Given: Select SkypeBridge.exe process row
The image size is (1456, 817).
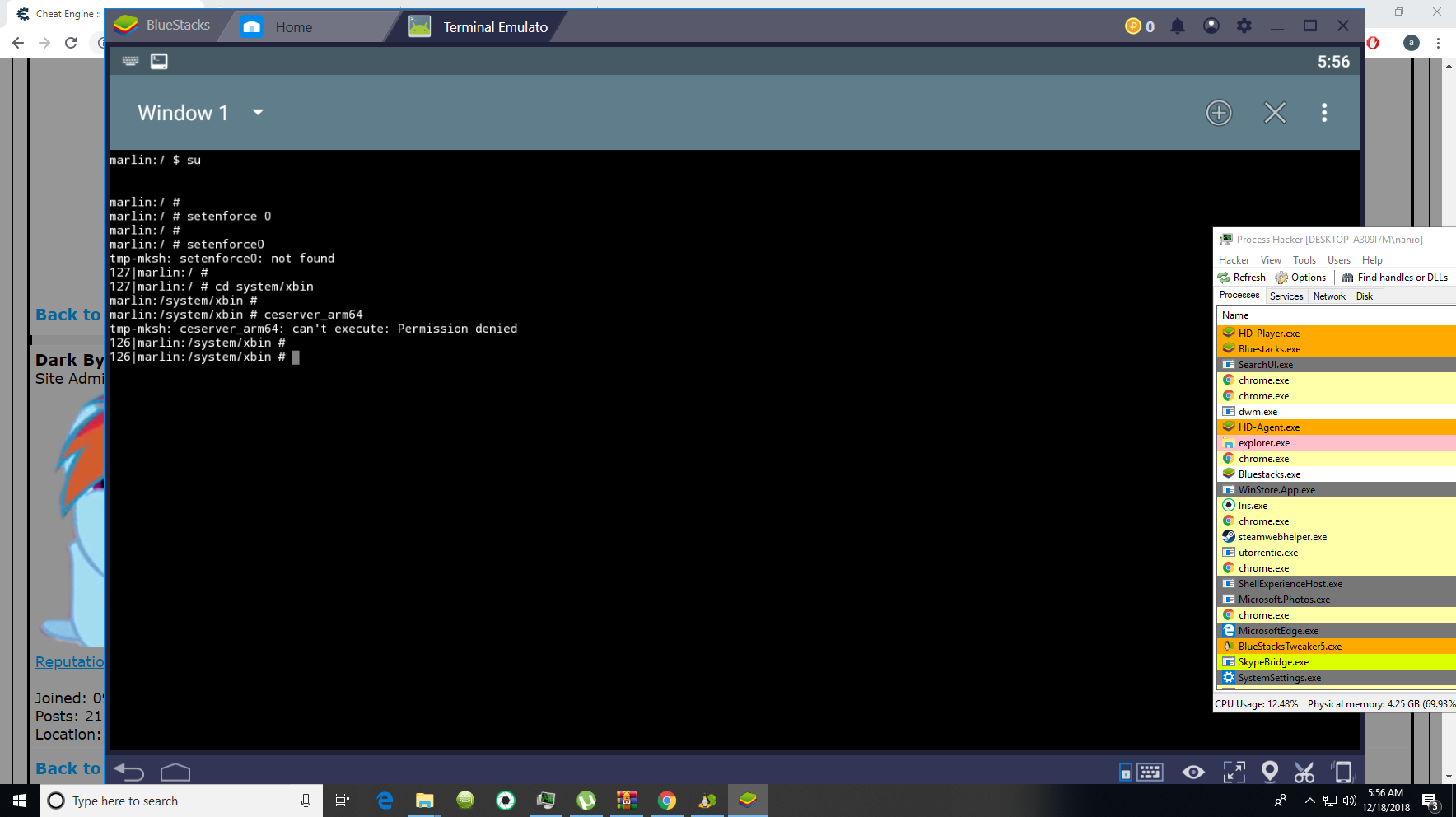Looking at the screenshot, I should coord(1337,662).
